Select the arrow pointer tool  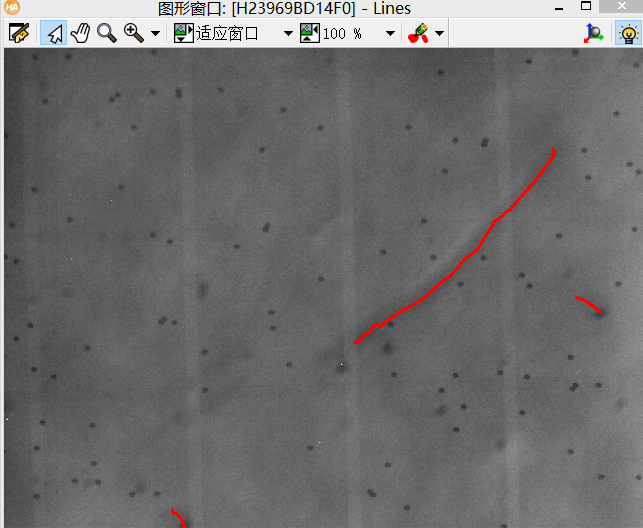pos(54,33)
